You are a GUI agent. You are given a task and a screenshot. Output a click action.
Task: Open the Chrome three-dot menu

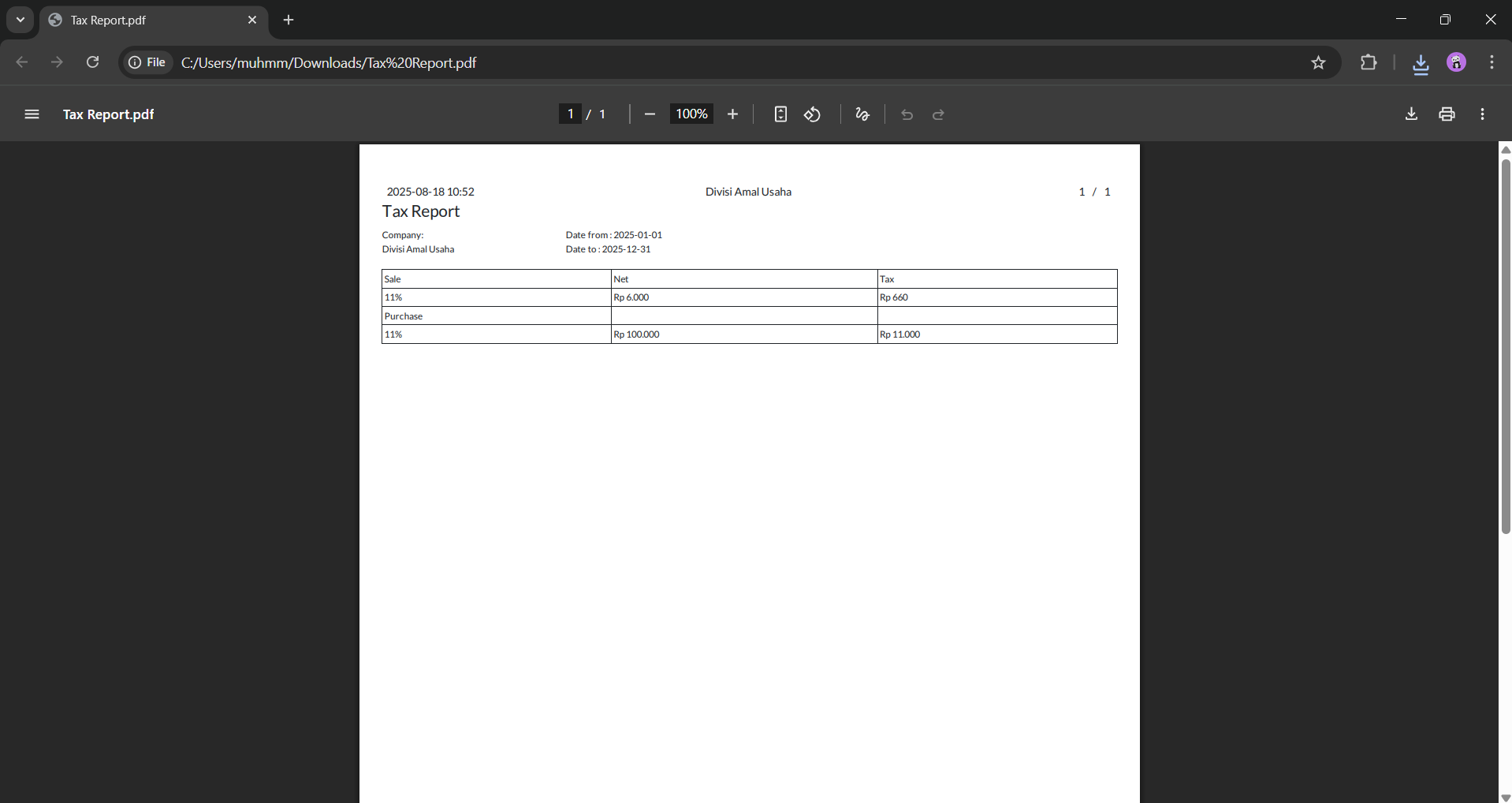1492,62
